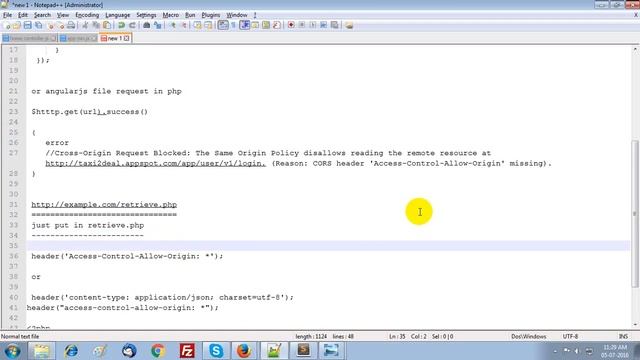Open the Document Map icon
Viewport: 640px width, 360px height.
266,25
